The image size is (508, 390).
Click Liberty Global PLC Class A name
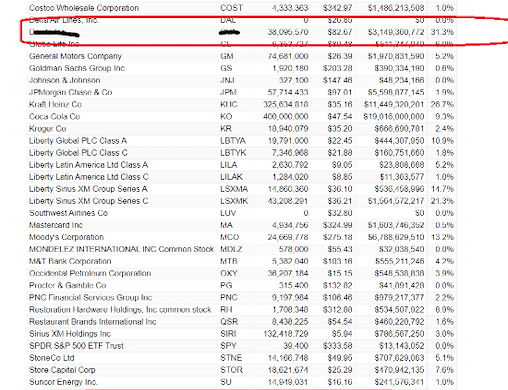coord(78,140)
